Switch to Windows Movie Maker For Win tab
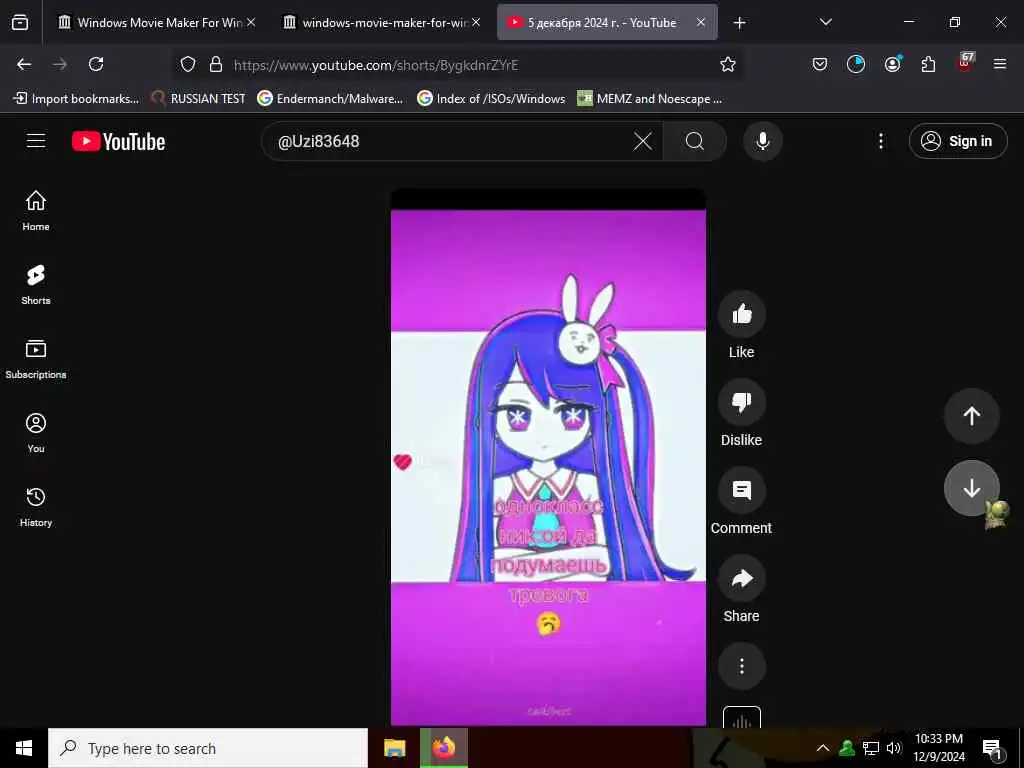The height and width of the screenshot is (768, 1024). 157,22
